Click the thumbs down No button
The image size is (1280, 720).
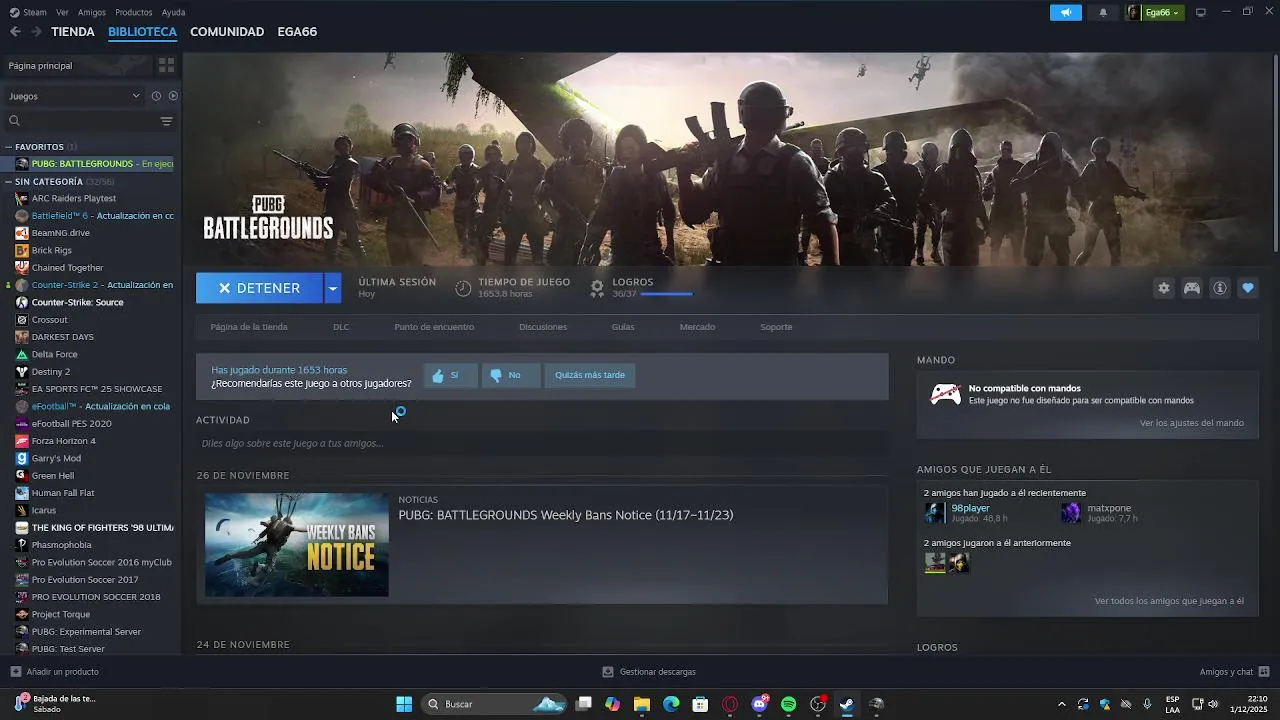pyautogui.click(x=511, y=376)
